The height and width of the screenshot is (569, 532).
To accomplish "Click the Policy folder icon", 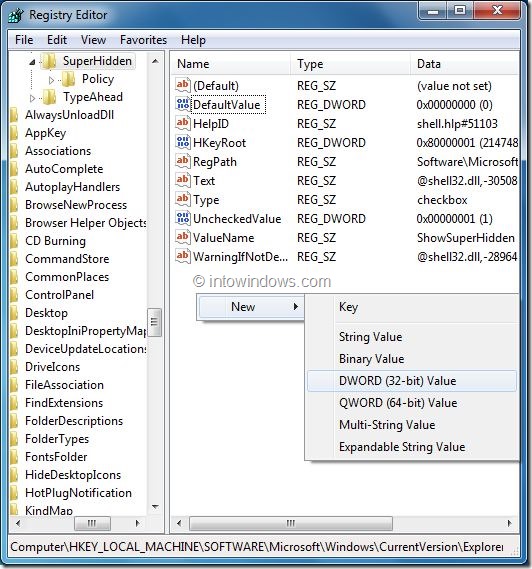I will click(69, 79).
